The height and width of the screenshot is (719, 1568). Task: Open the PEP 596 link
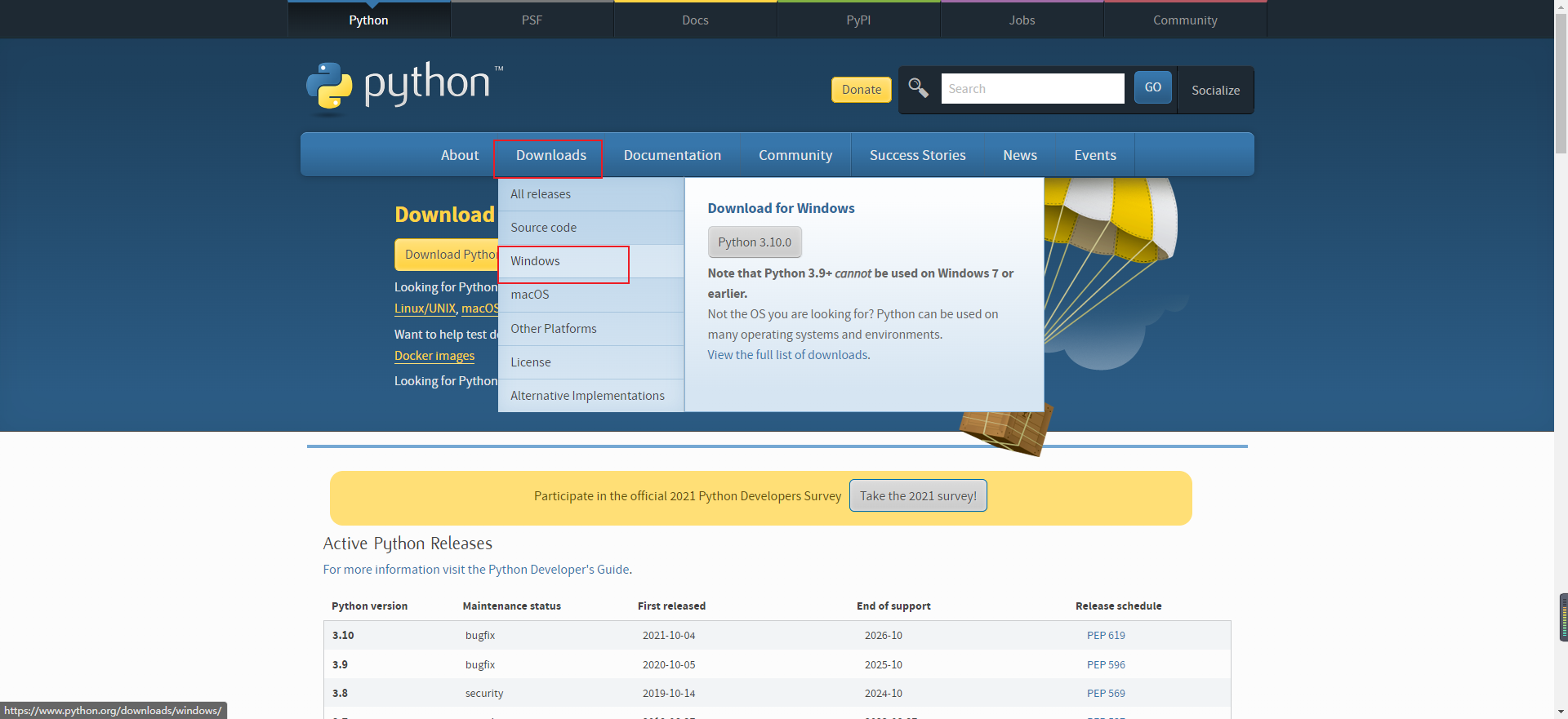click(x=1106, y=665)
